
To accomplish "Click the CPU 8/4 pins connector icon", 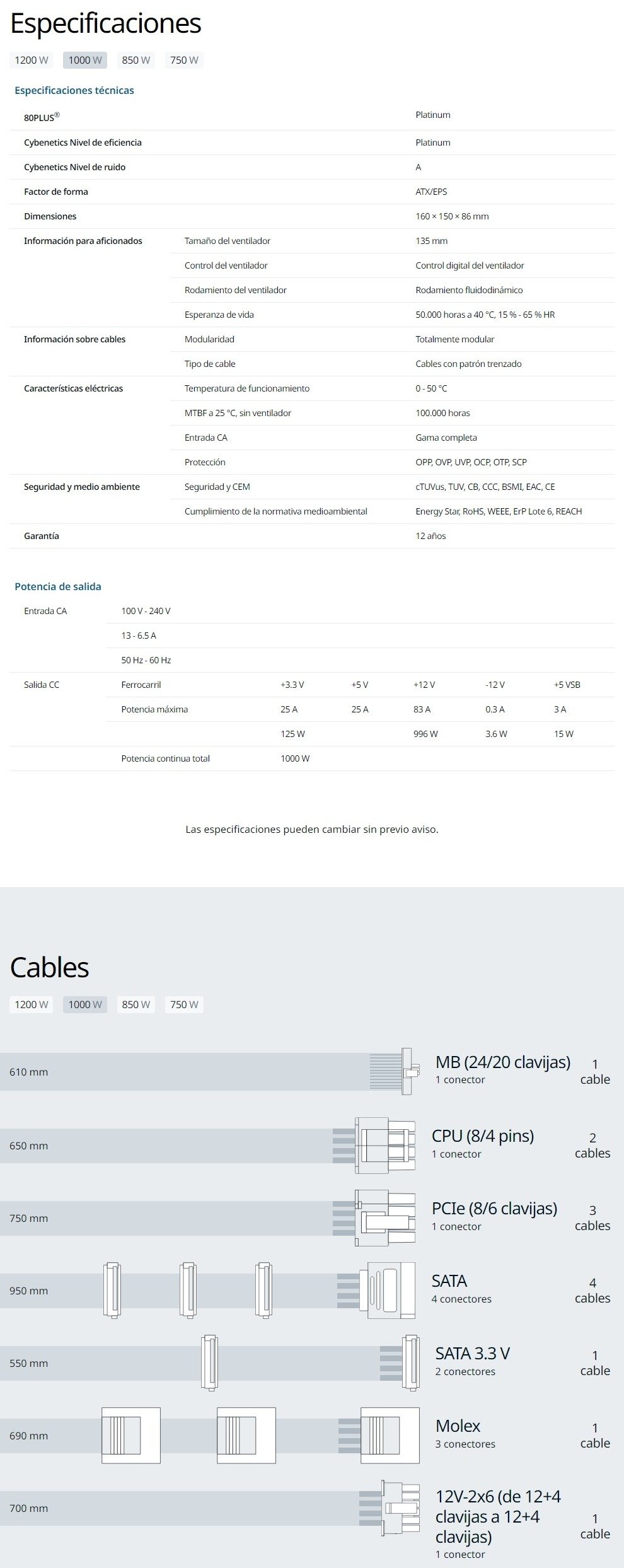I will pos(385,1145).
